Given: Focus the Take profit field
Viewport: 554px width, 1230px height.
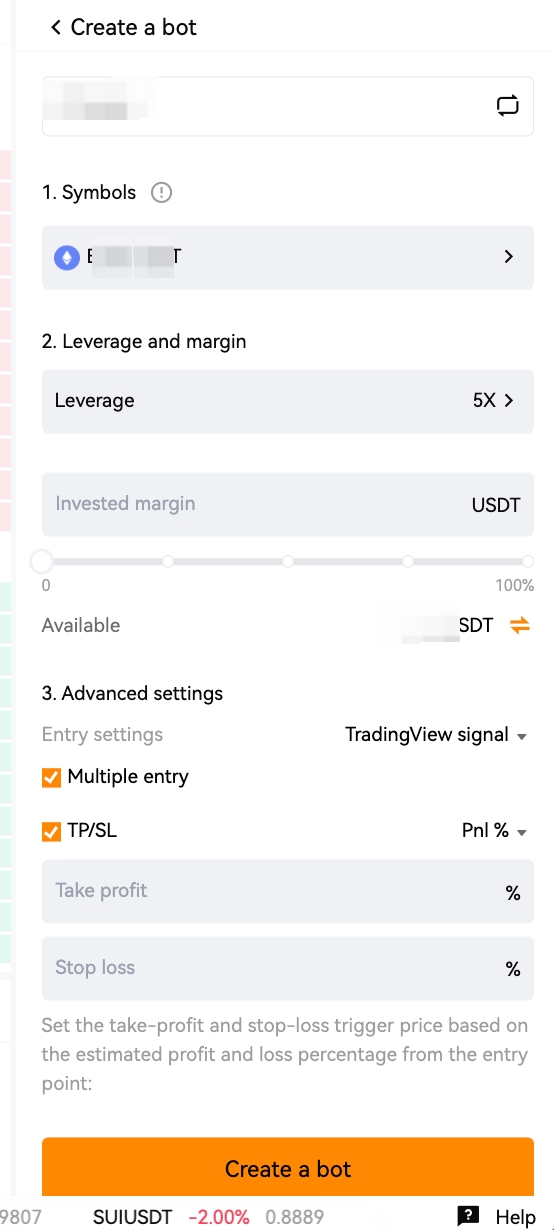Looking at the screenshot, I should point(288,891).
